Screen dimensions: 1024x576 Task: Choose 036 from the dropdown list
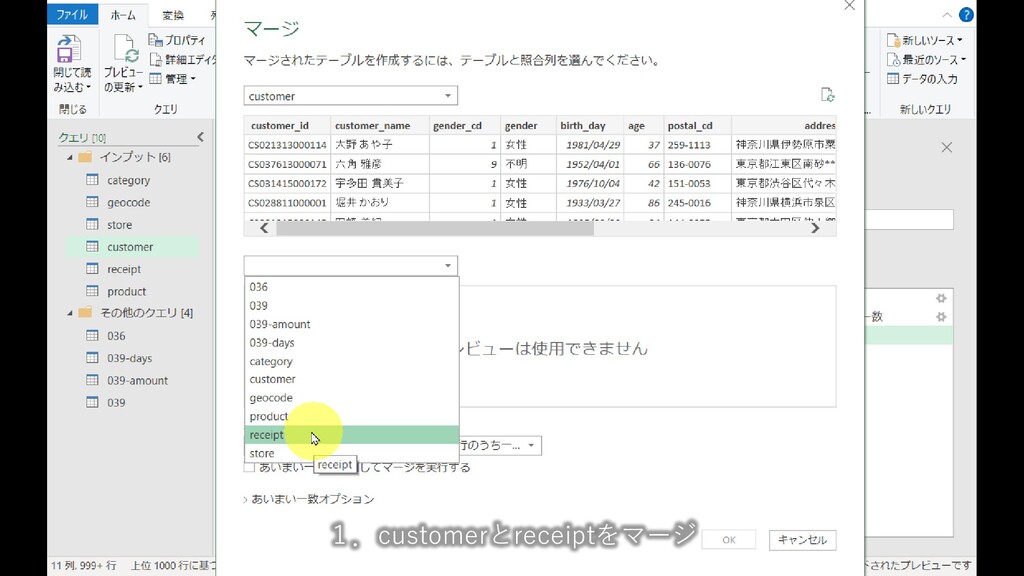(351, 287)
